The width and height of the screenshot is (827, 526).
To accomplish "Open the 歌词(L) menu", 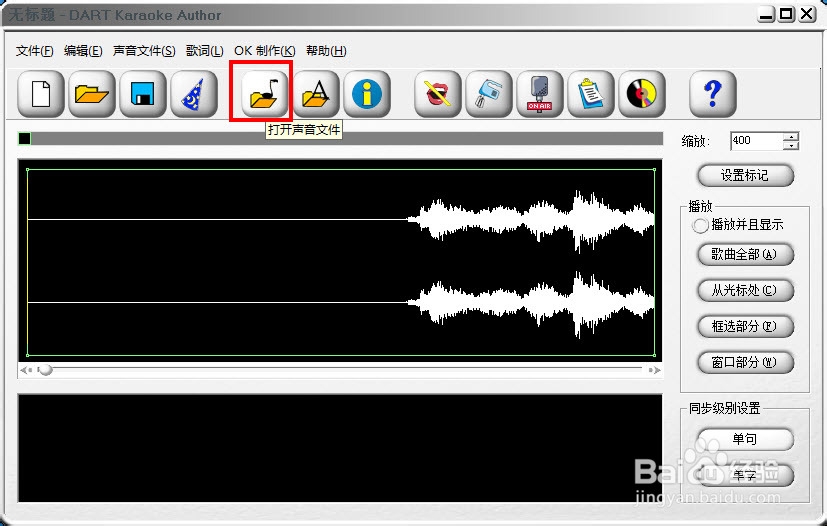I will [x=205, y=51].
